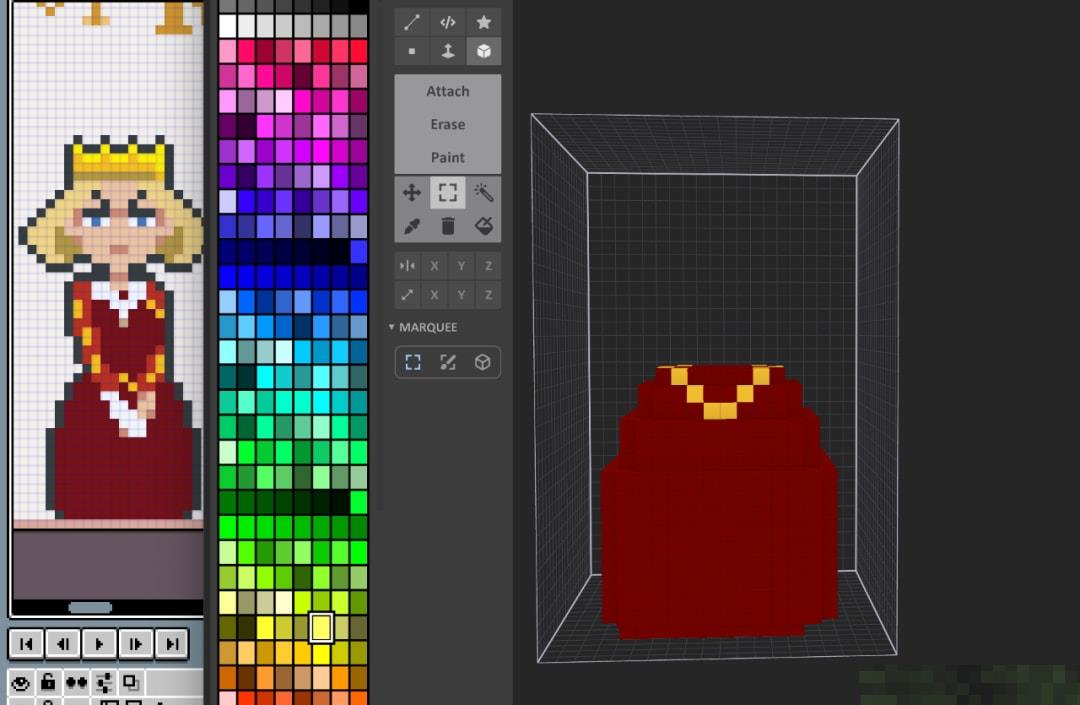Pick bright green swatch ending dark-green row

pos(358,503)
